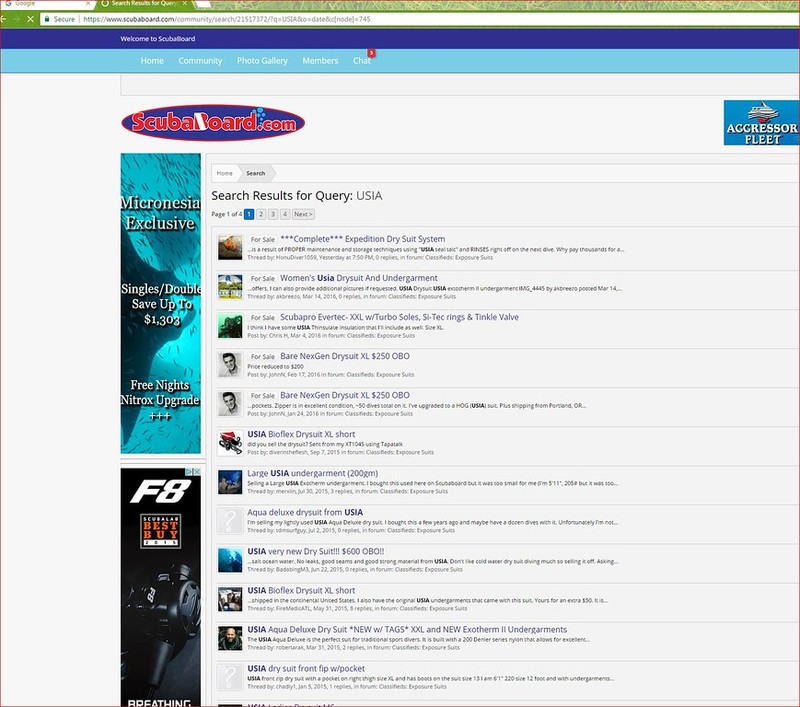
Task: Click For Sale tag on Expedition Dry Suit
Action: (x=263, y=239)
